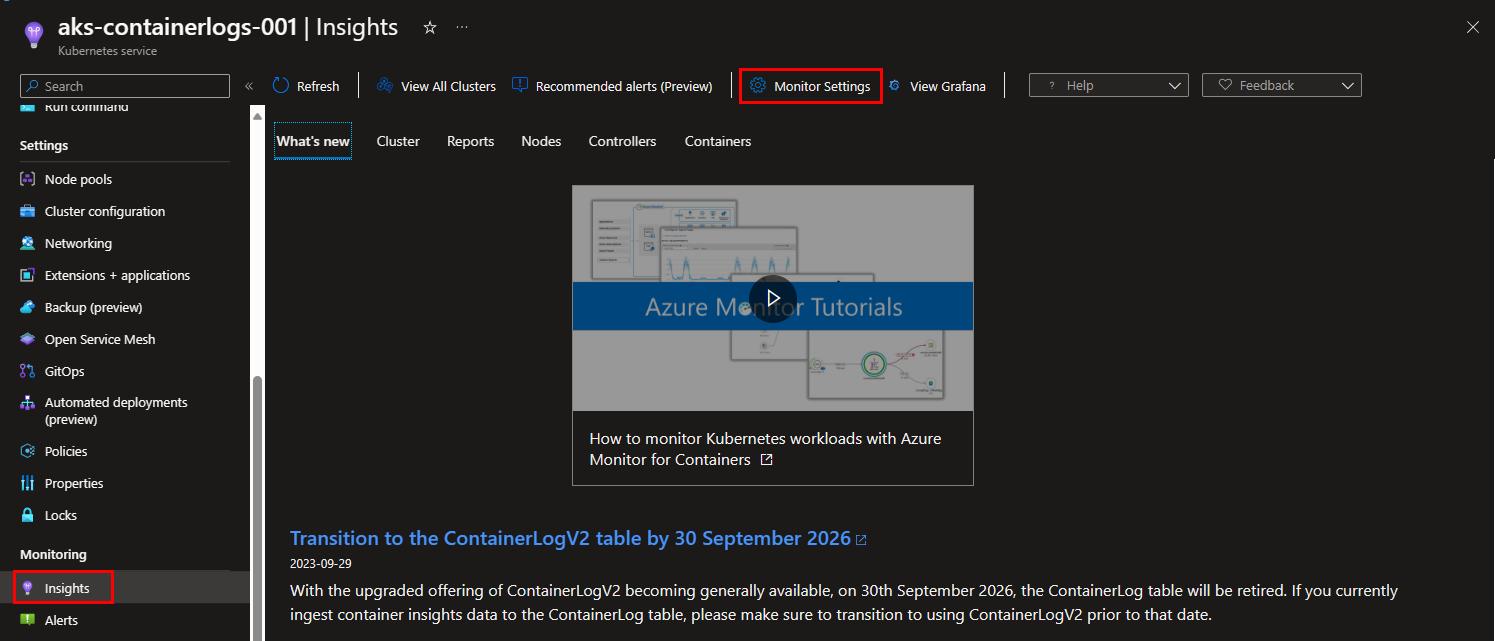1495x641 pixels.
Task: Open Azure Monitor for Containers tutorial link
Action: coord(765,449)
